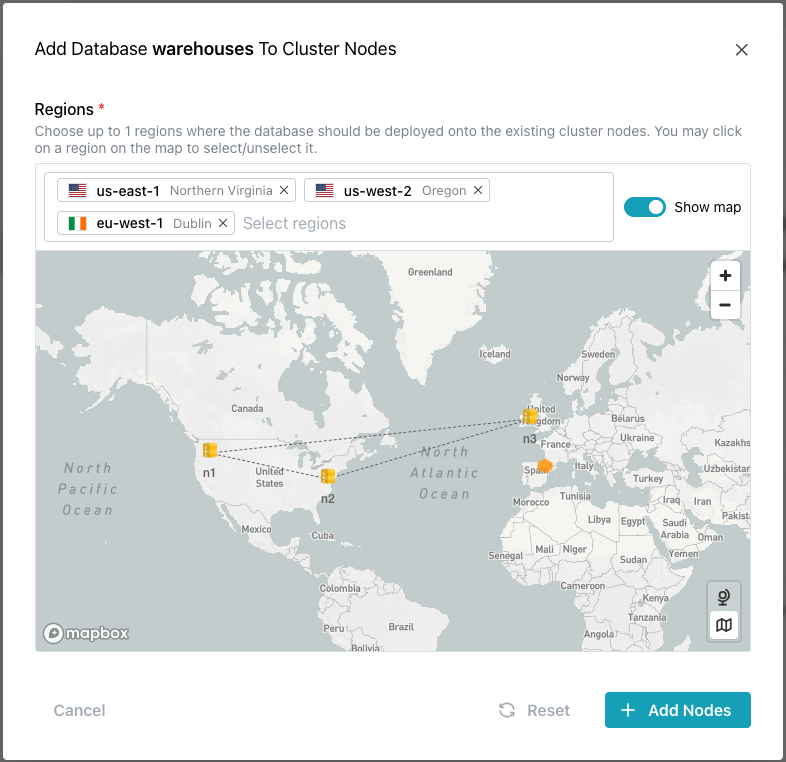The width and height of the screenshot is (786, 762).
Task: Click the orange region marker over Spain
Action: [545, 466]
